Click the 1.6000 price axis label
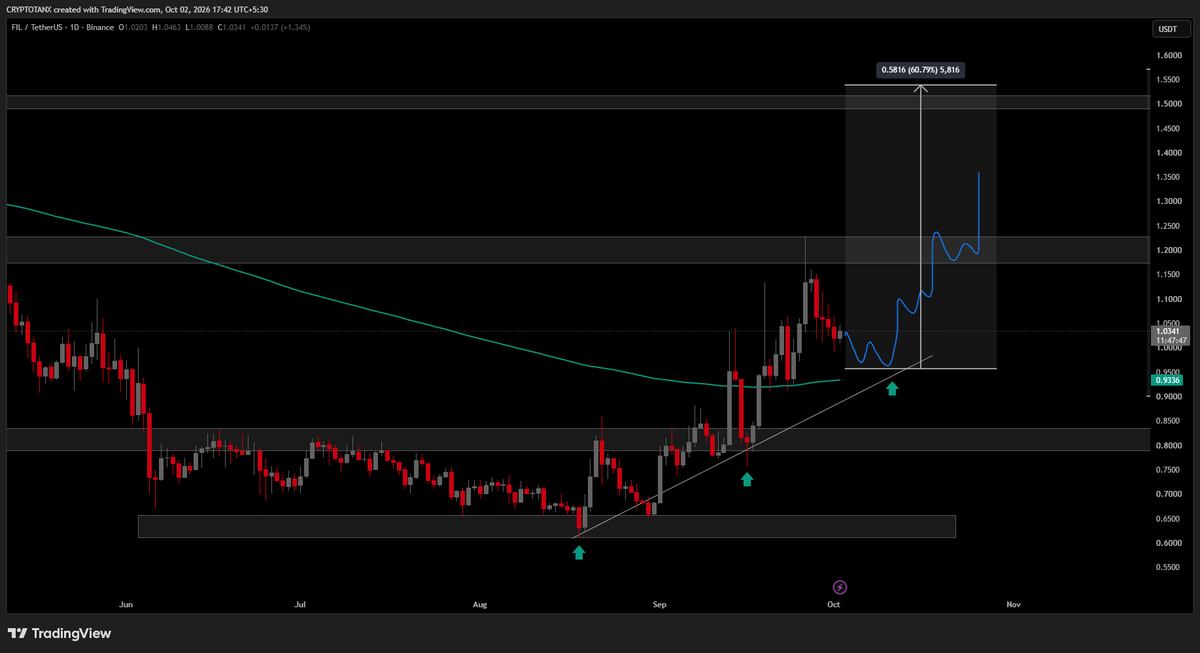 tap(1169, 55)
